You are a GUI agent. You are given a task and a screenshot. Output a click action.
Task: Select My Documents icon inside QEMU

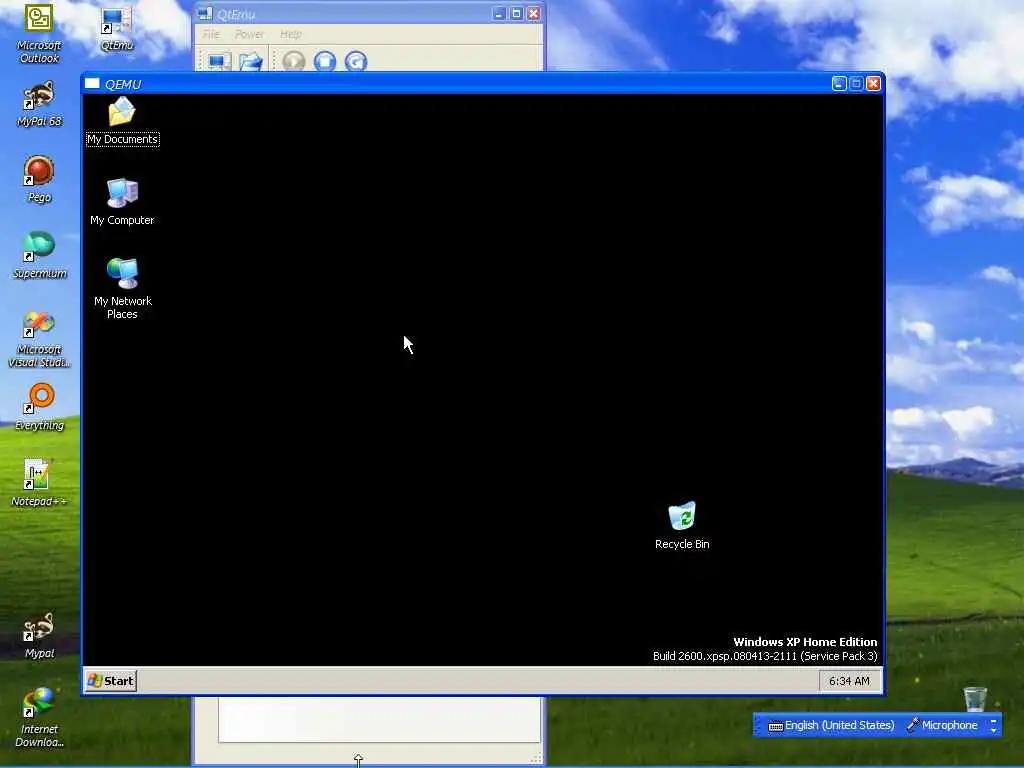pyautogui.click(x=122, y=121)
